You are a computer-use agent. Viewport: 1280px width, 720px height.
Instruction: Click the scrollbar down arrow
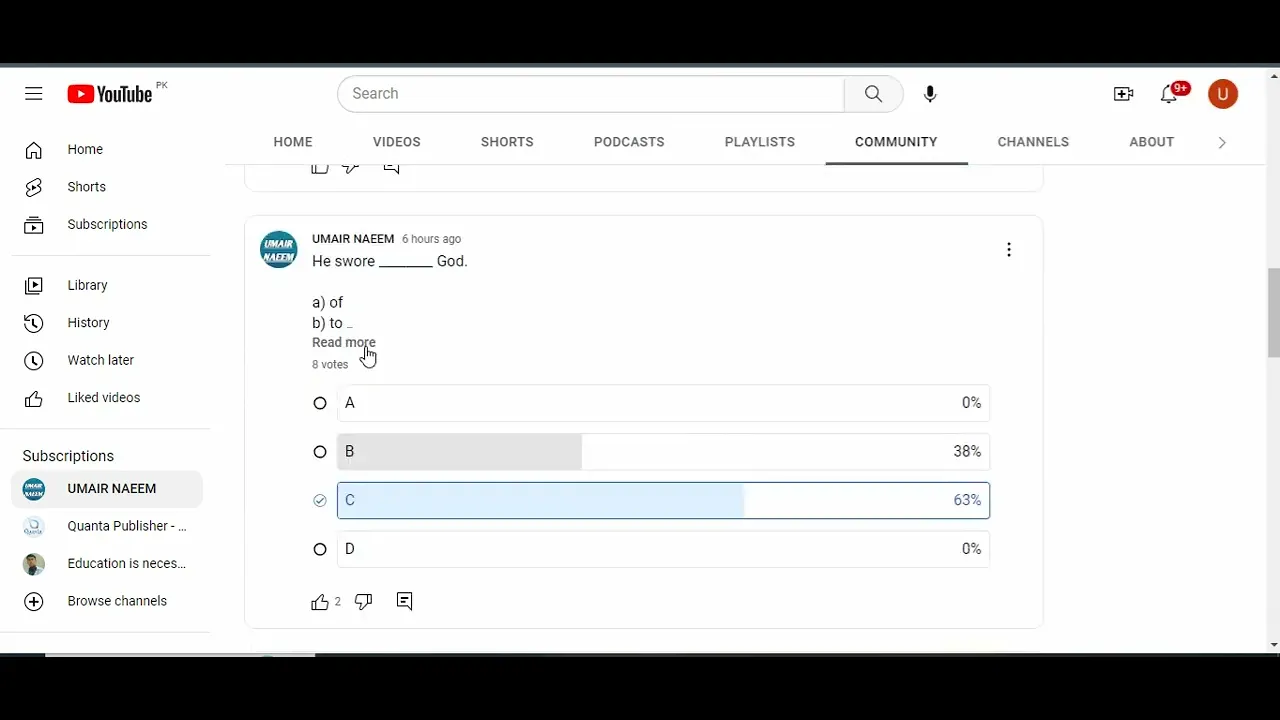pos(1273,645)
